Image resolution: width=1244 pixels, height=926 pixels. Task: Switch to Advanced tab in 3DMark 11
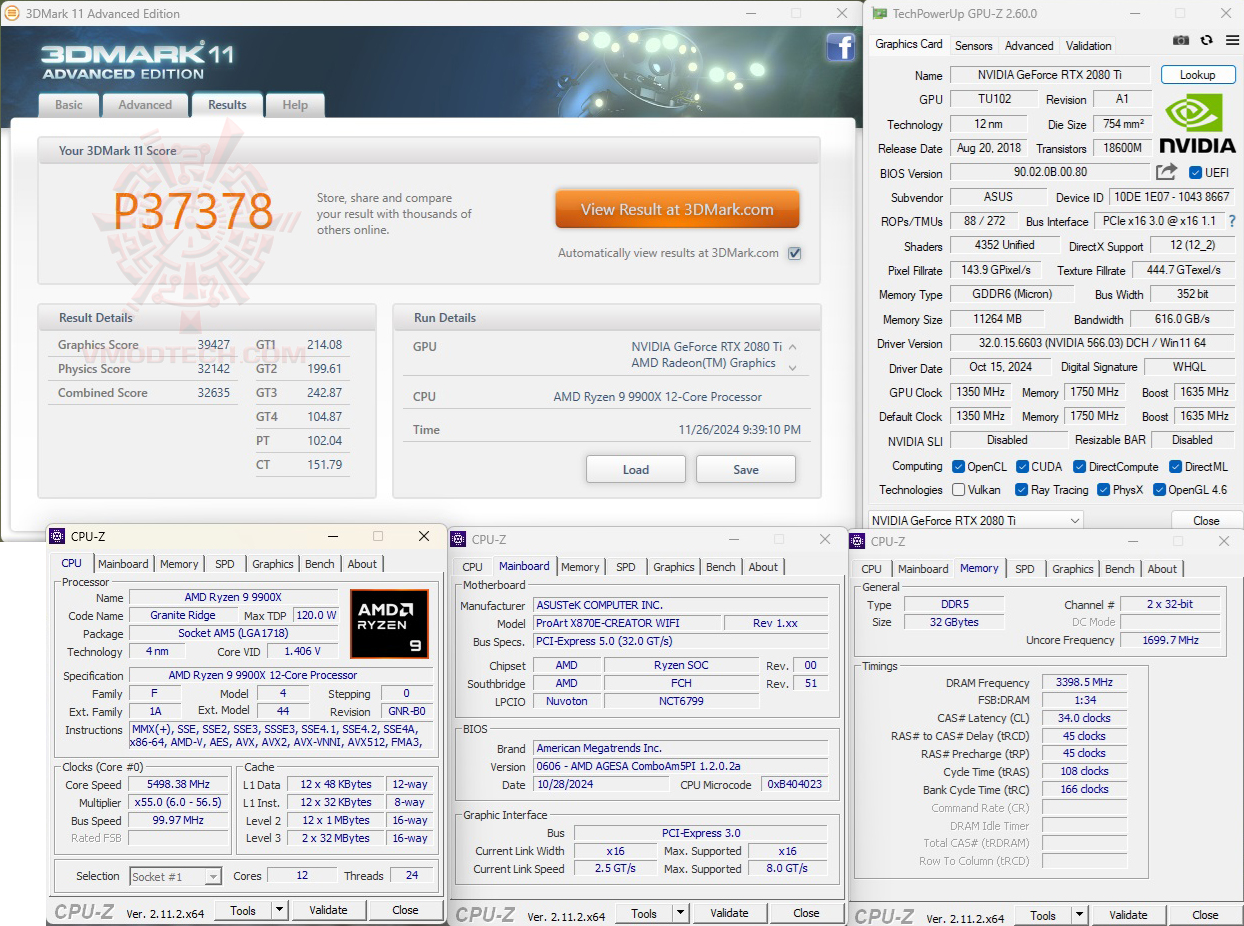click(x=145, y=105)
